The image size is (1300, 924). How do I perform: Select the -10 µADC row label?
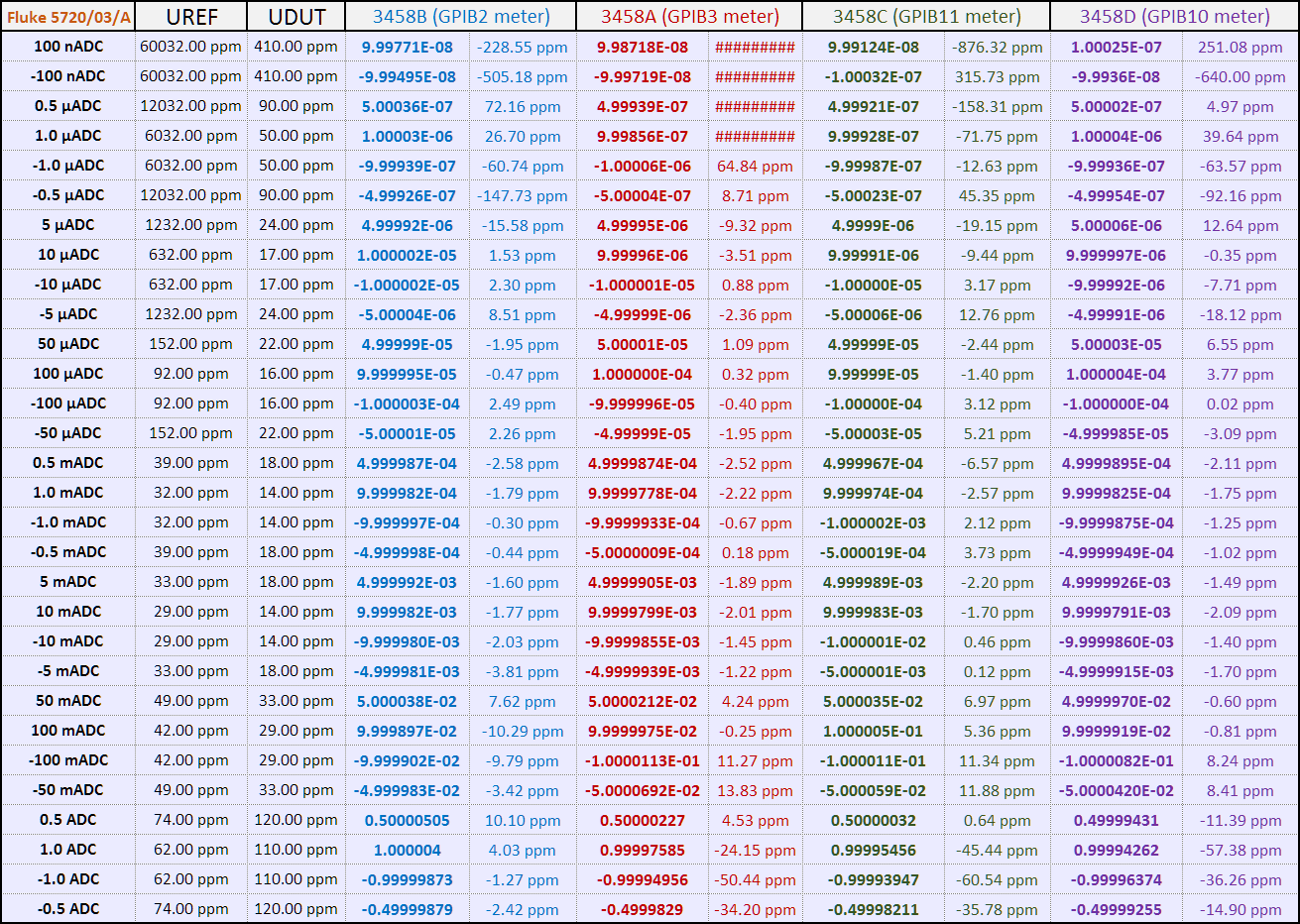coord(68,285)
